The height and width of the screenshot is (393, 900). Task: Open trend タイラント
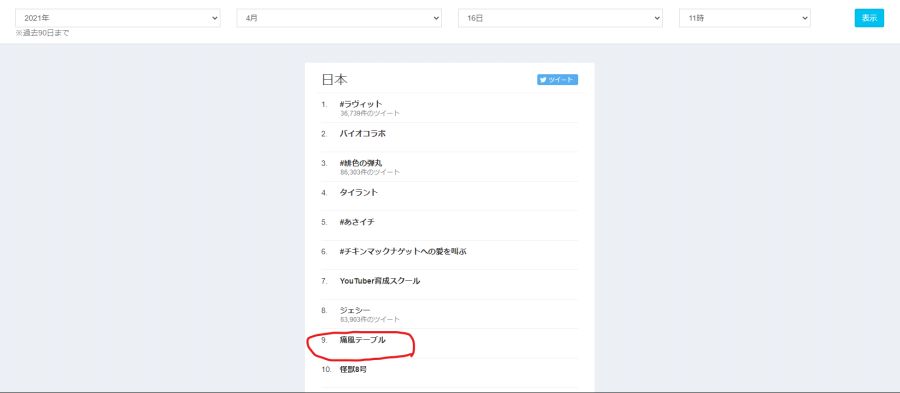click(359, 192)
